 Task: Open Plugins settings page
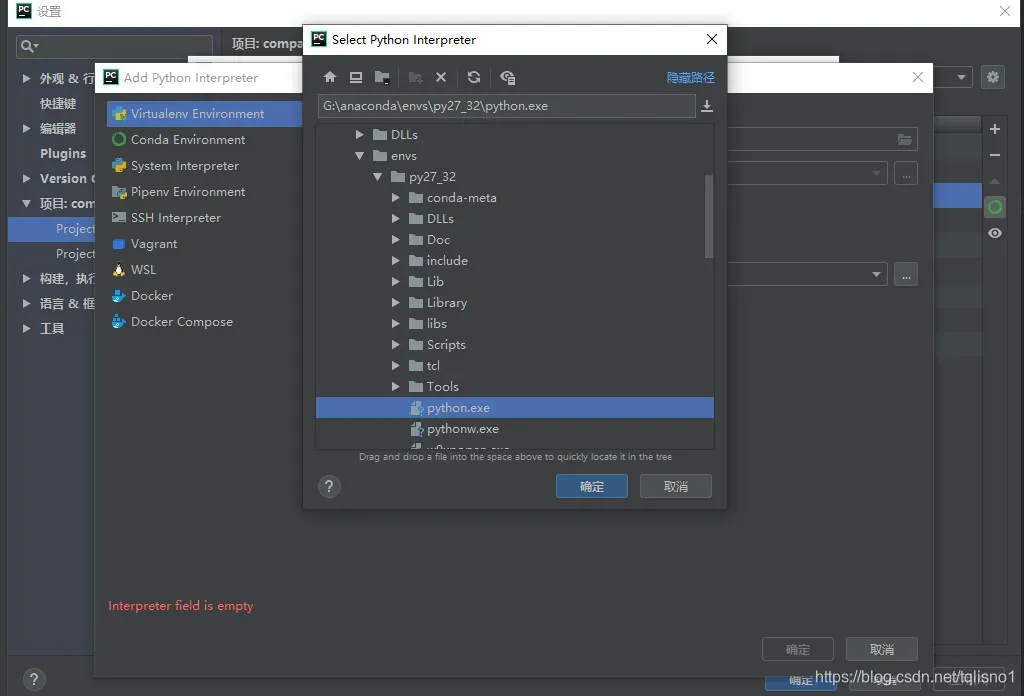click(x=63, y=153)
